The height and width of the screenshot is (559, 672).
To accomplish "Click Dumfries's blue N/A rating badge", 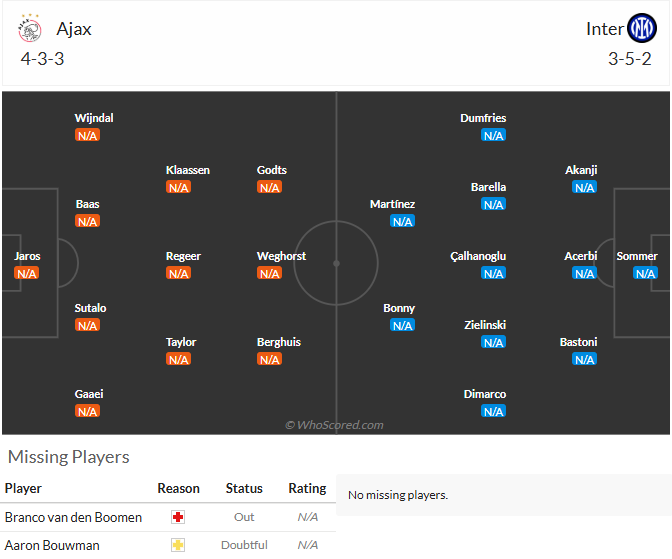I will point(493,135).
